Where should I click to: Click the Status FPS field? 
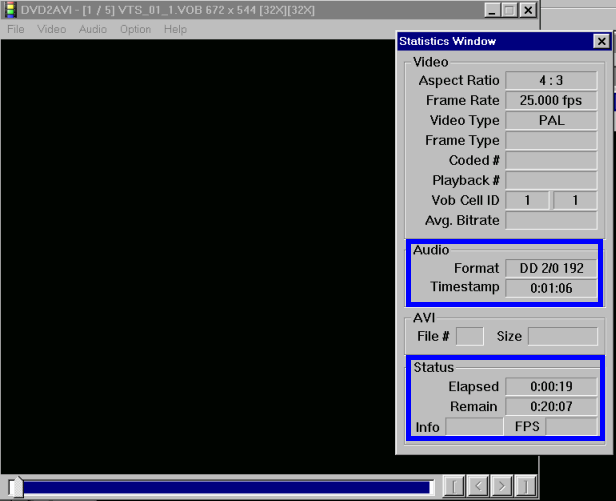tap(571, 426)
